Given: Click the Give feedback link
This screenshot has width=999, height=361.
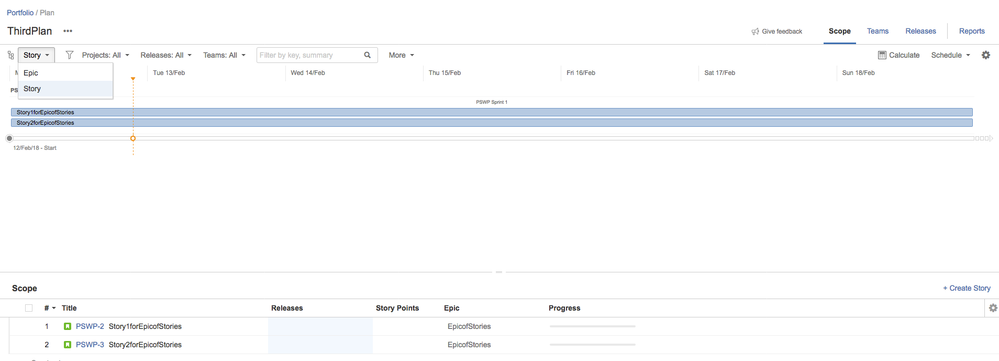Looking at the screenshot, I should coord(782,31).
